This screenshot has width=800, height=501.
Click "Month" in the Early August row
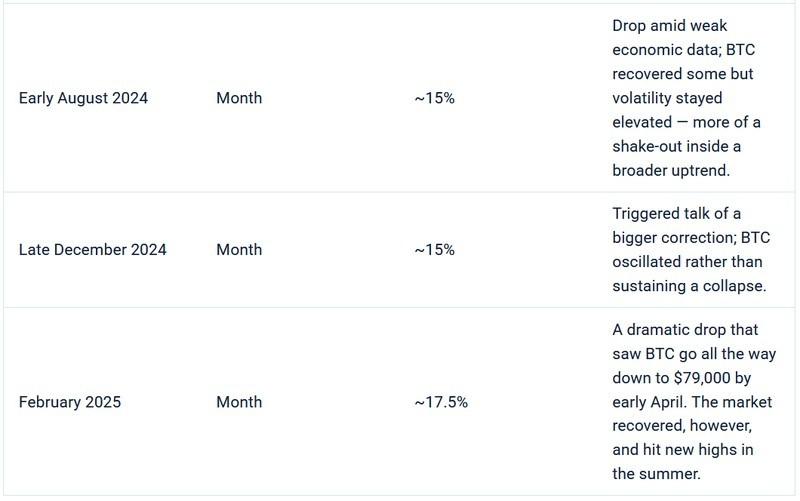(239, 98)
